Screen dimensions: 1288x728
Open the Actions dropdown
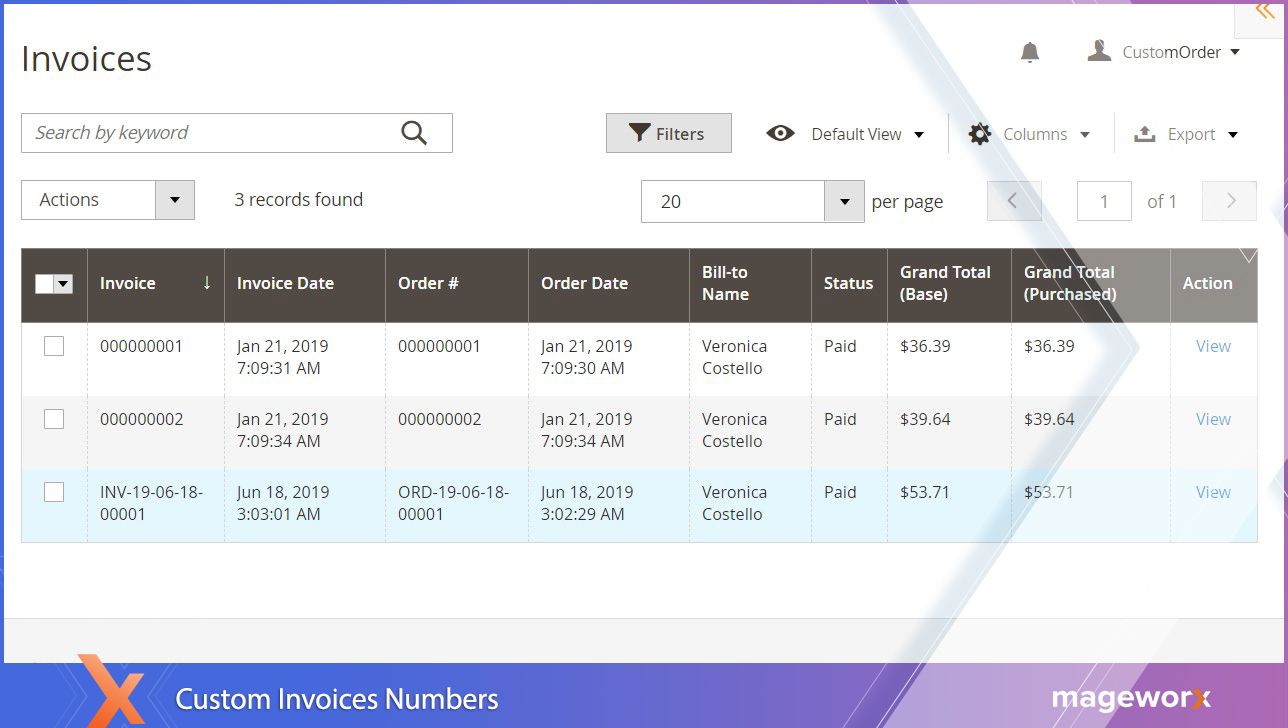(x=174, y=200)
